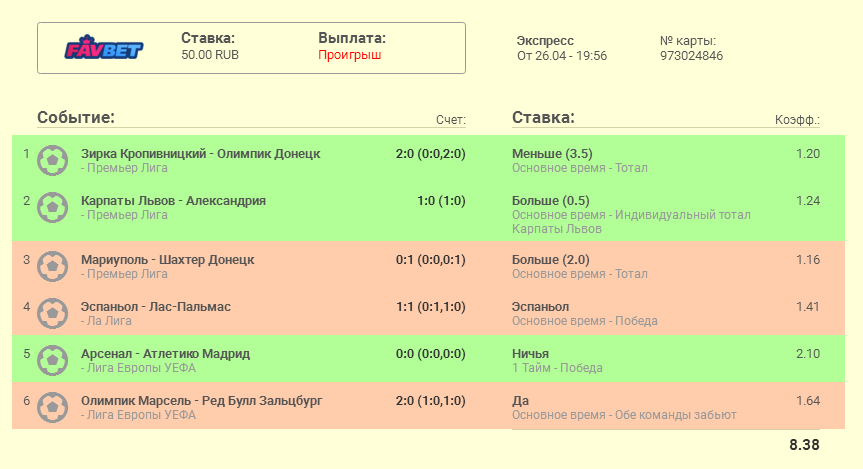Viewport: 863px width, 469px height.
Task: Click soccer ball icon for Мариуполь match
Action: (52, 266)
